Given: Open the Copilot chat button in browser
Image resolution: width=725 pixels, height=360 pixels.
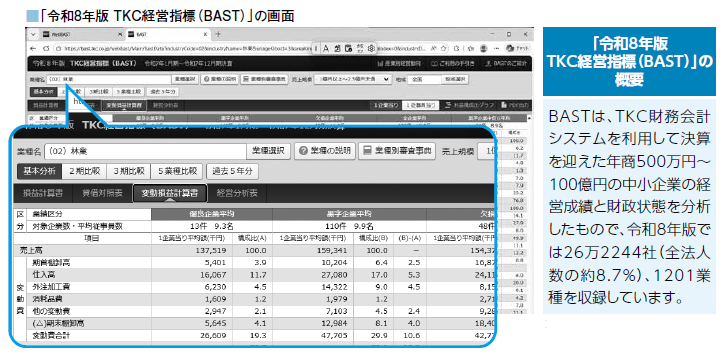Looking at the screenshot, I should 517,48.
